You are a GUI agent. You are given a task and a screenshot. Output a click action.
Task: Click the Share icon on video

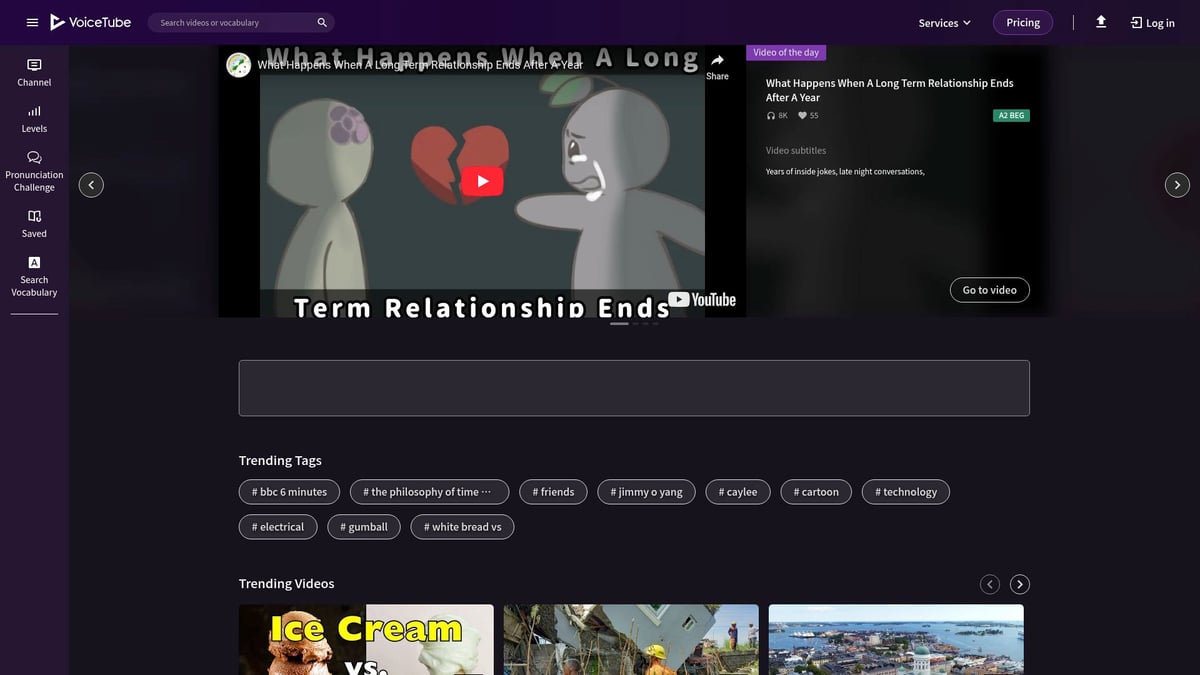pos(717,66)
